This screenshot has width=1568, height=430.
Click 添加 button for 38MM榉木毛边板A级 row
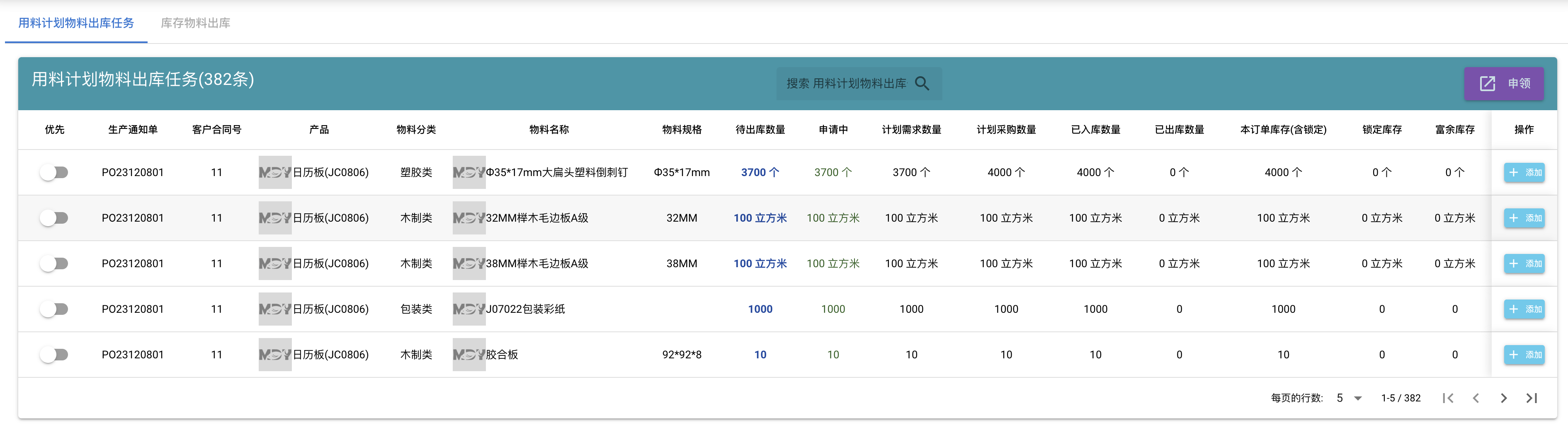coord(1524,263)
